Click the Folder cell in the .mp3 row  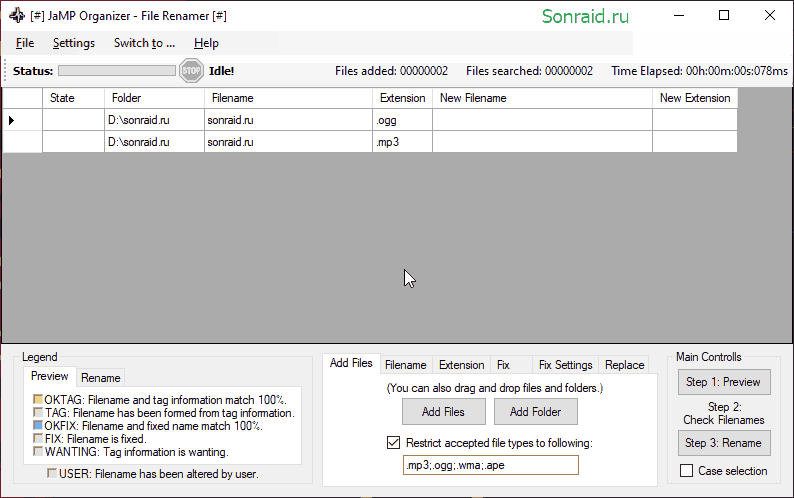(154, 142)
